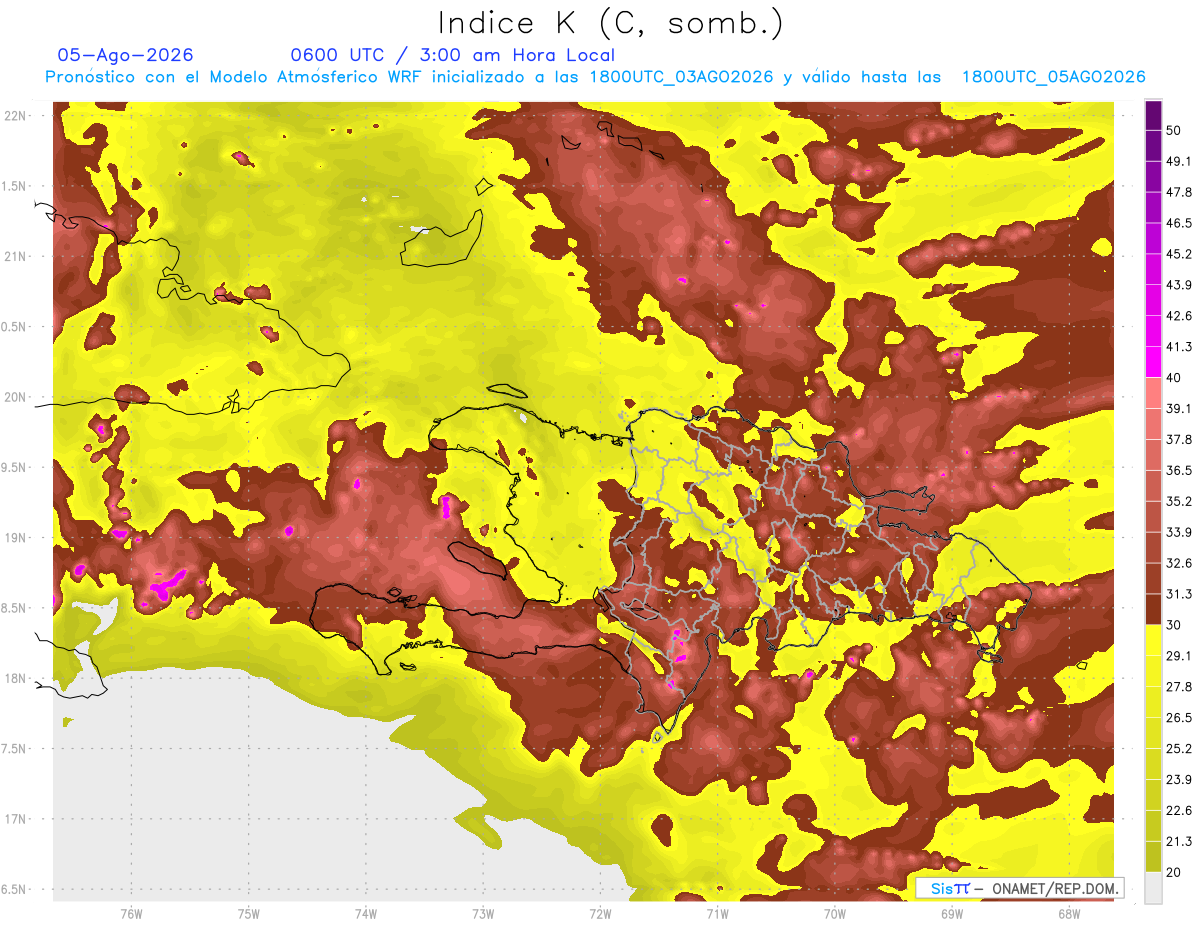The width and height of the screenshot is (1200, 927).
Task: Click the latitude label "1.5N"
Action: pos(14,186)
